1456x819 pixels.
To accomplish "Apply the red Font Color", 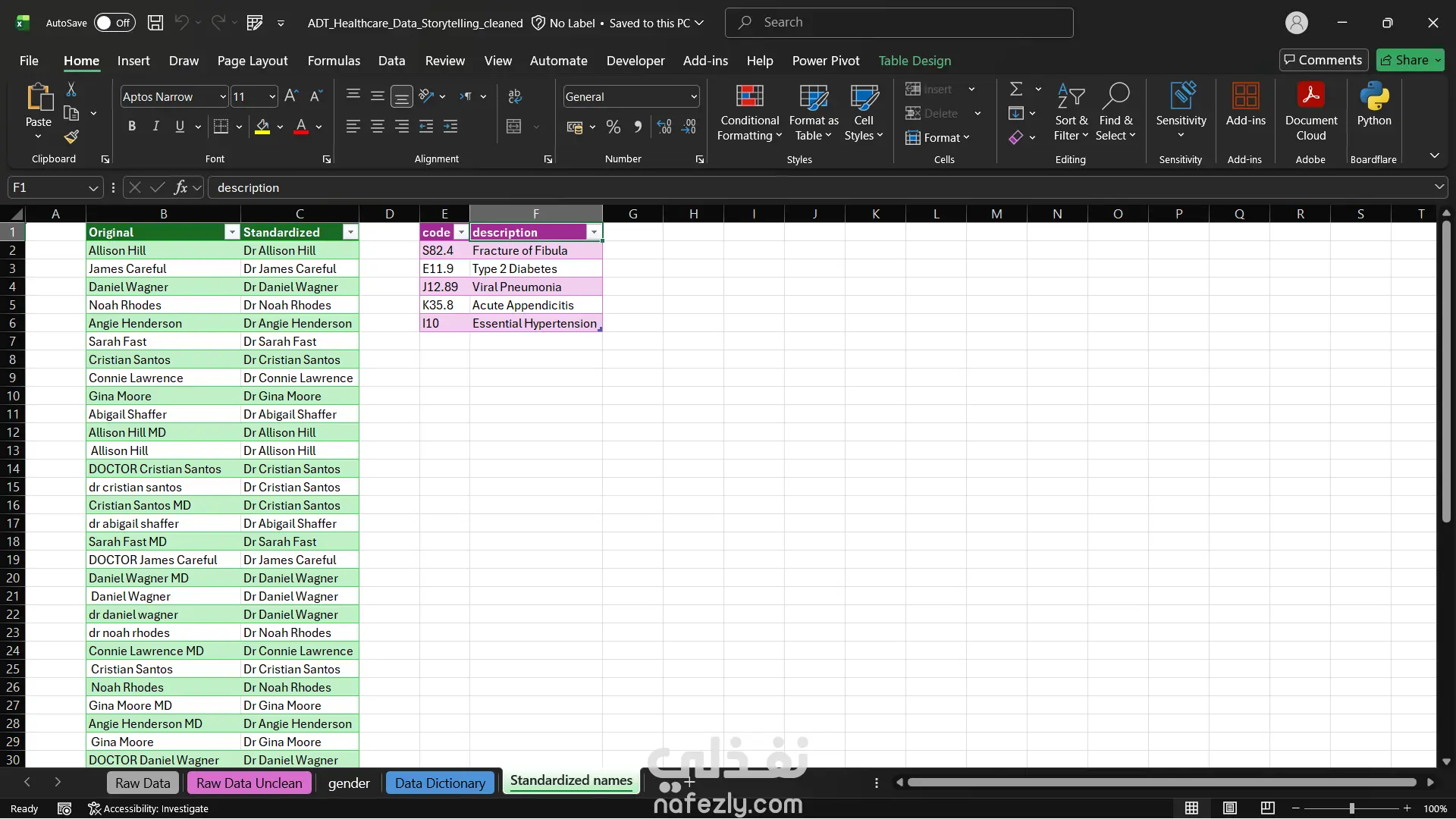I will pos(301,127).
